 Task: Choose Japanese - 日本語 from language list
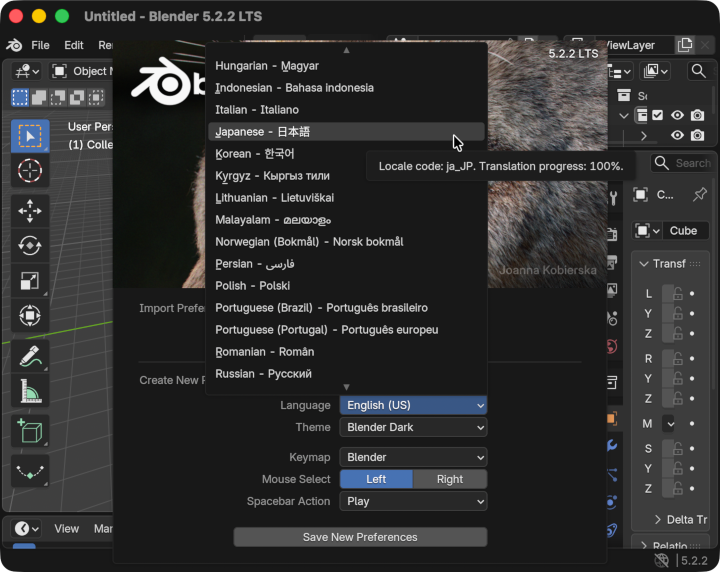tap(347, 132)
